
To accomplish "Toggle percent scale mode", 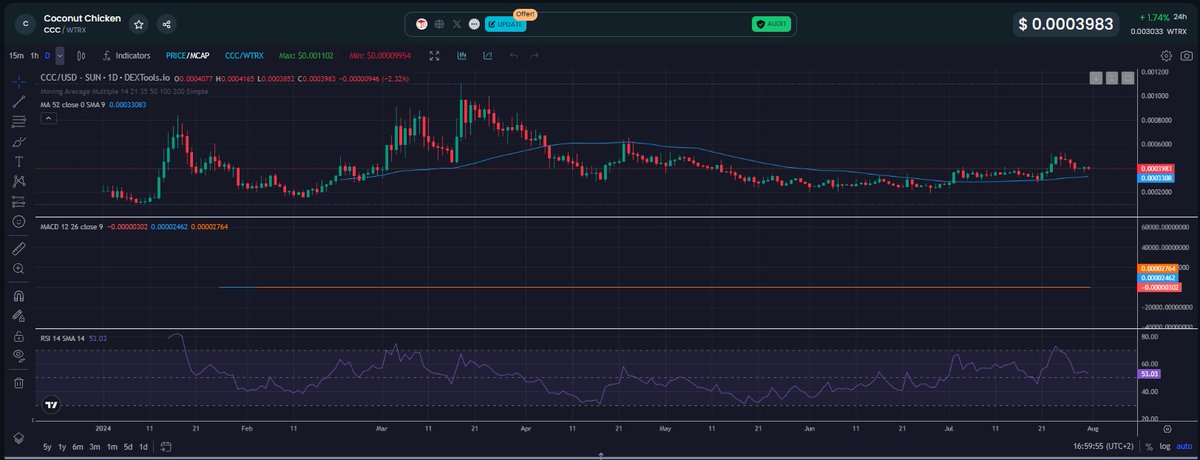I will [1148, 445].
